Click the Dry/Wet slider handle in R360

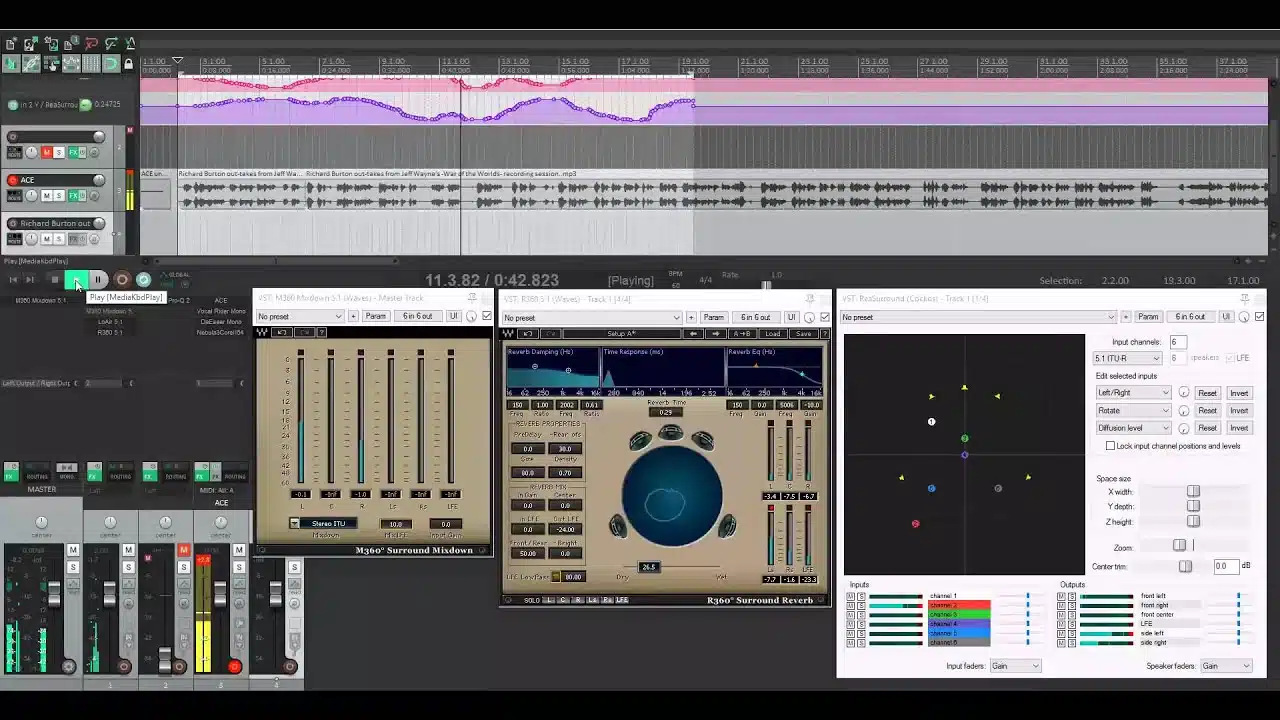[649, 567]
